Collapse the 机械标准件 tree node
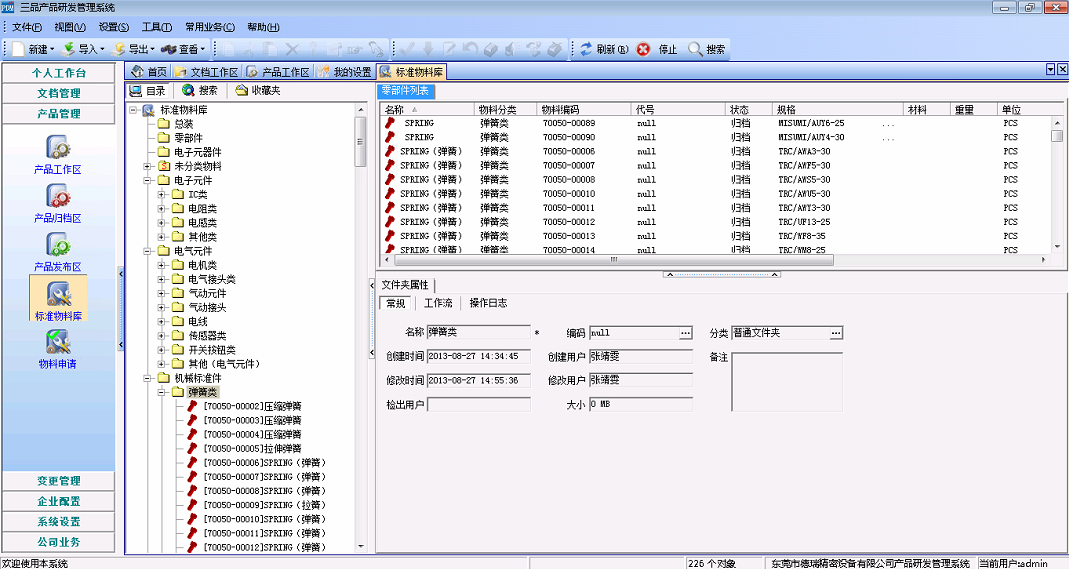The width and height of the screenshot is (1069, 569). coord(148,378)
